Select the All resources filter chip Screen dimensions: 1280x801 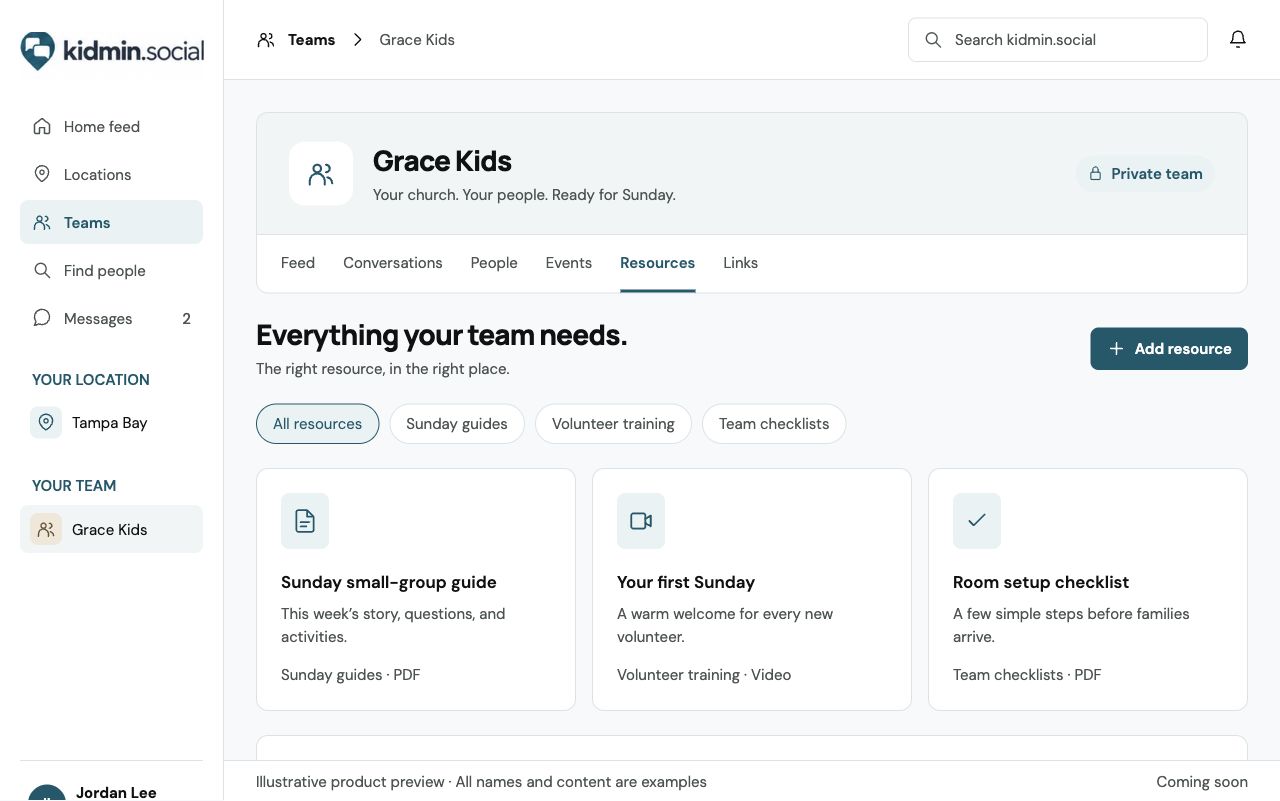pos(318,423)
